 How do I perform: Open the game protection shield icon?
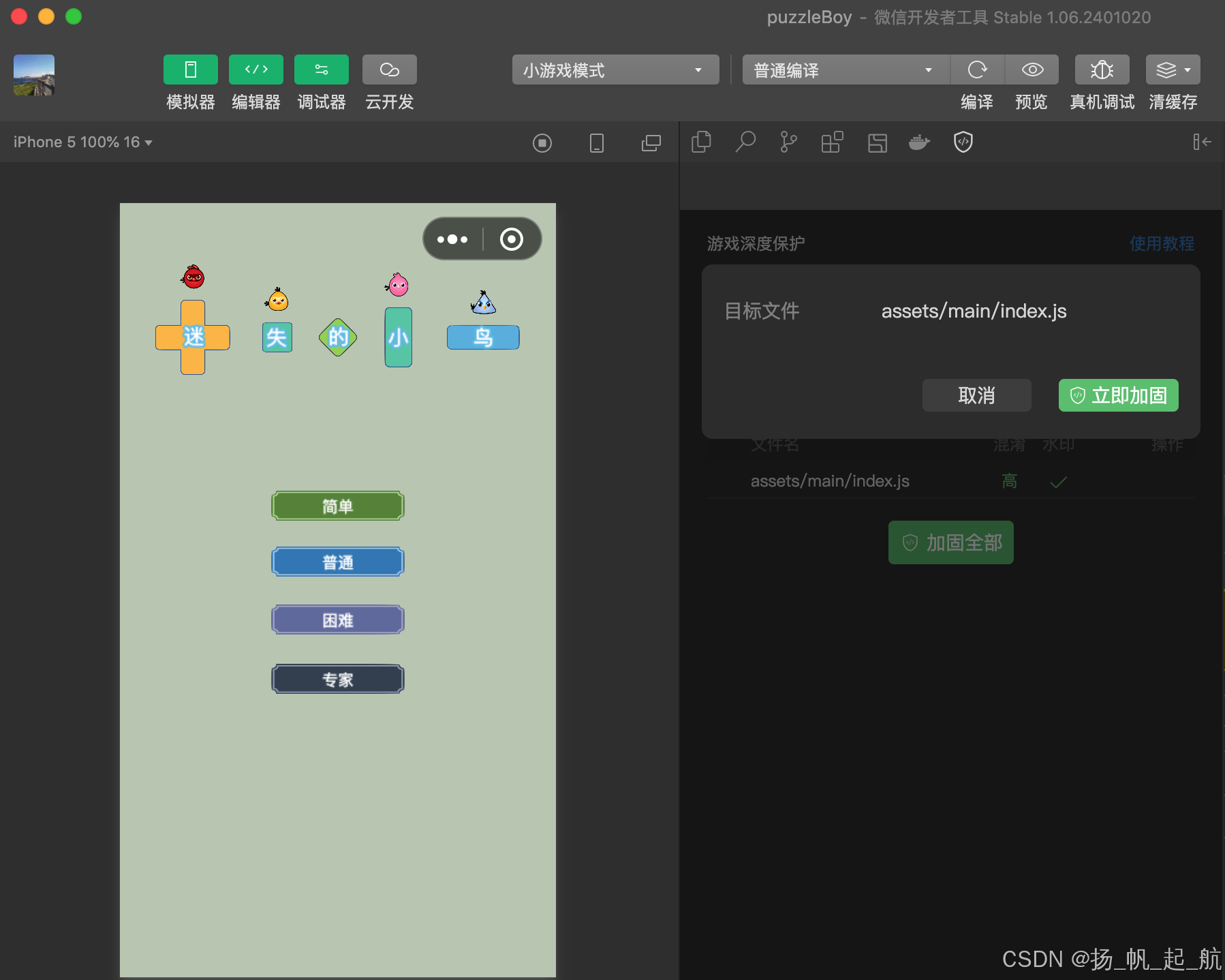pos(963,142)
